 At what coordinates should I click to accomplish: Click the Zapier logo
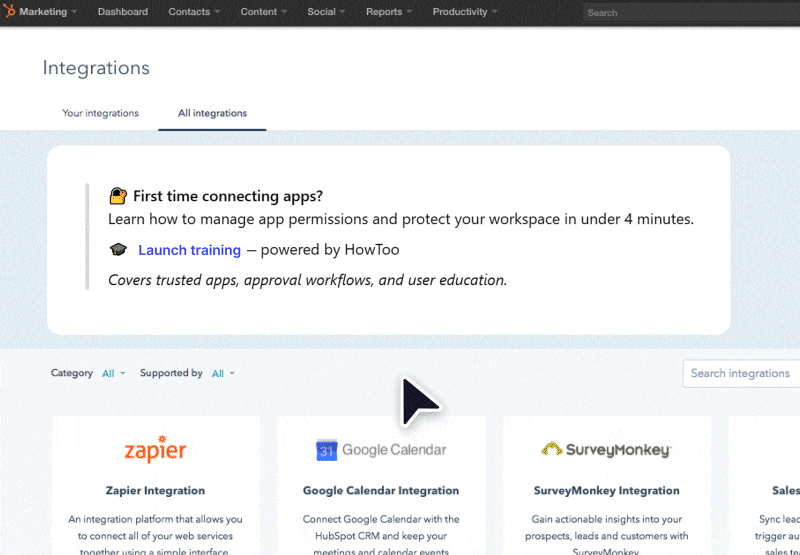(155, 449)
